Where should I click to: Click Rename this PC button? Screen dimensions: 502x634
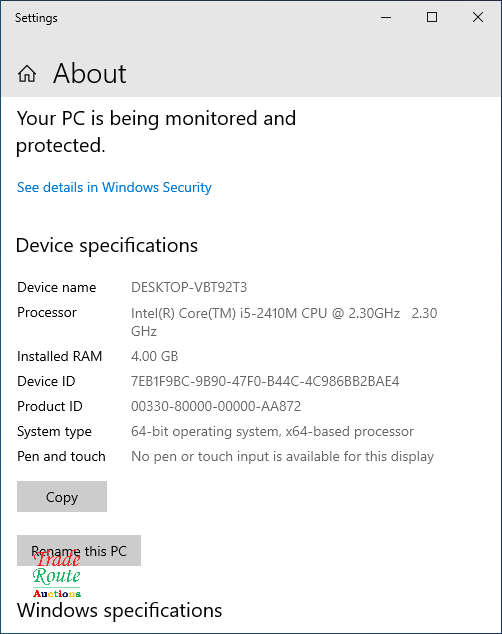click(x=79, y=551)
